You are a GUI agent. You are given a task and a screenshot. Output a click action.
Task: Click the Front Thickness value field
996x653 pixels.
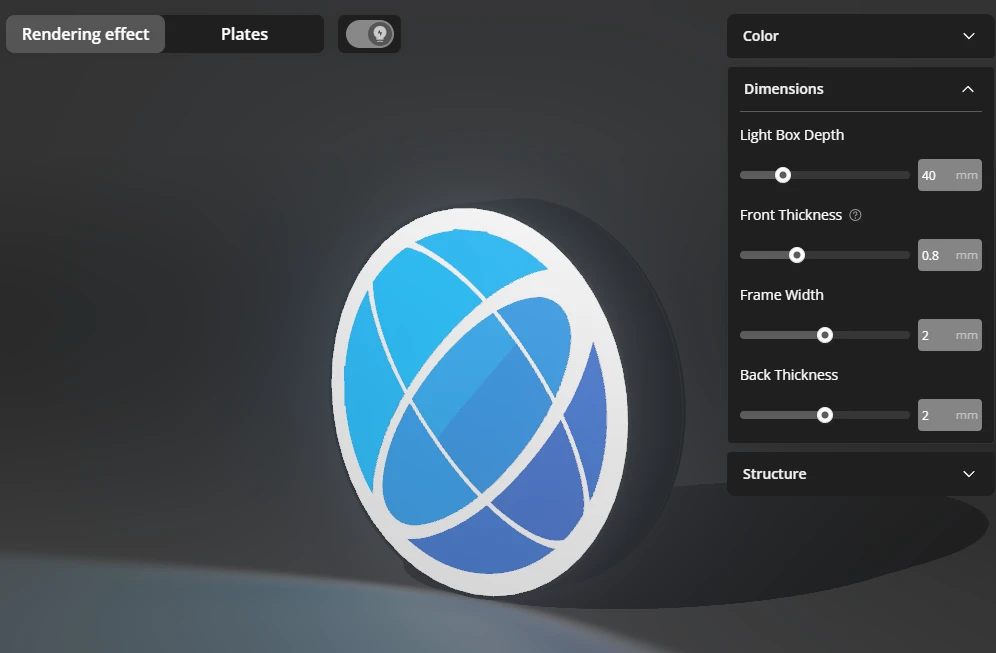[950, 255]
